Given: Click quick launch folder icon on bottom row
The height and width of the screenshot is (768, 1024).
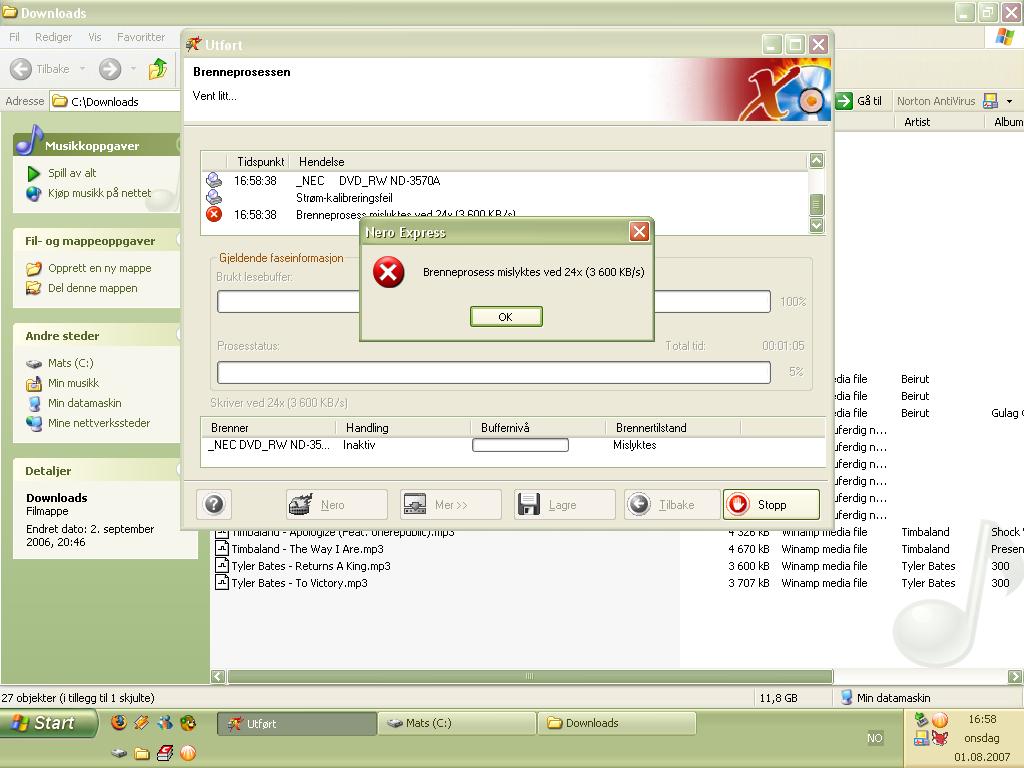Looking at the screenshot, I should click(x=142, y=754).
